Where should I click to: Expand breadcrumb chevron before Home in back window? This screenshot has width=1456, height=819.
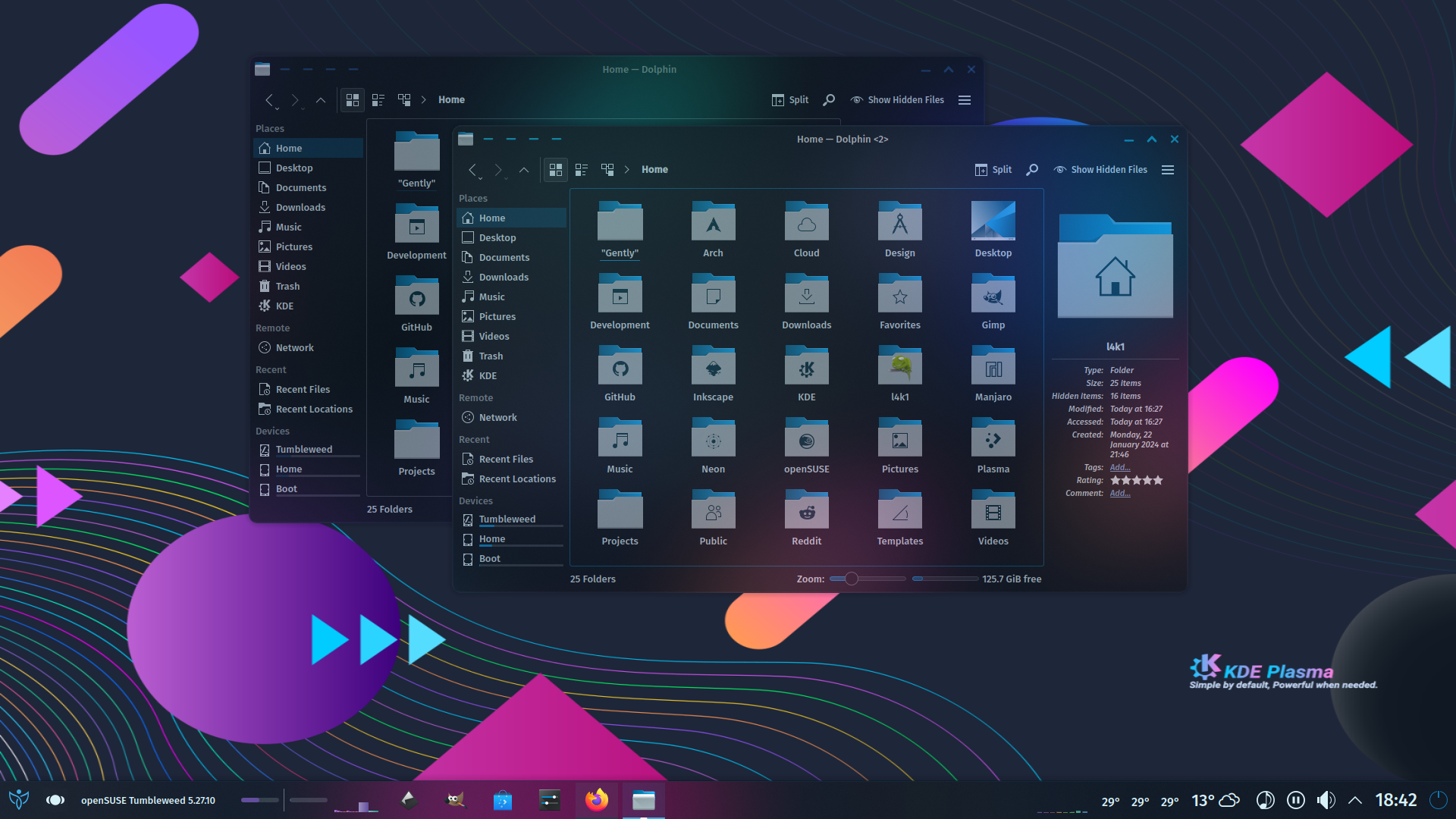point(424,100)
